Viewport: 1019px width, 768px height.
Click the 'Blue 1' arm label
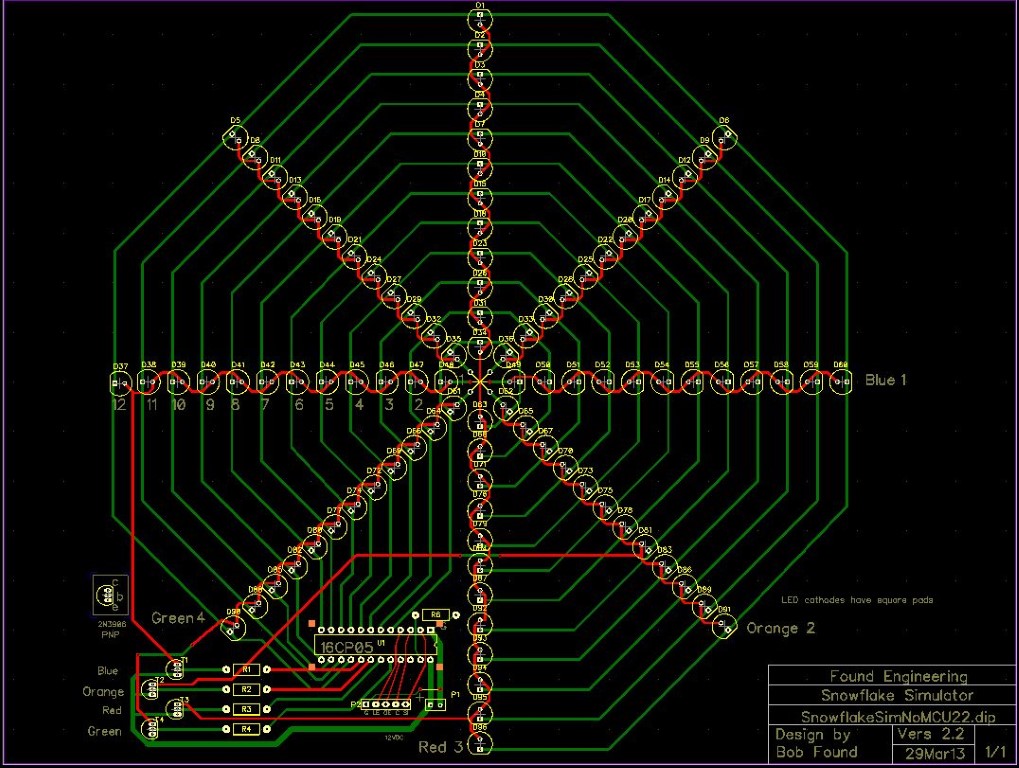(886, 380)
